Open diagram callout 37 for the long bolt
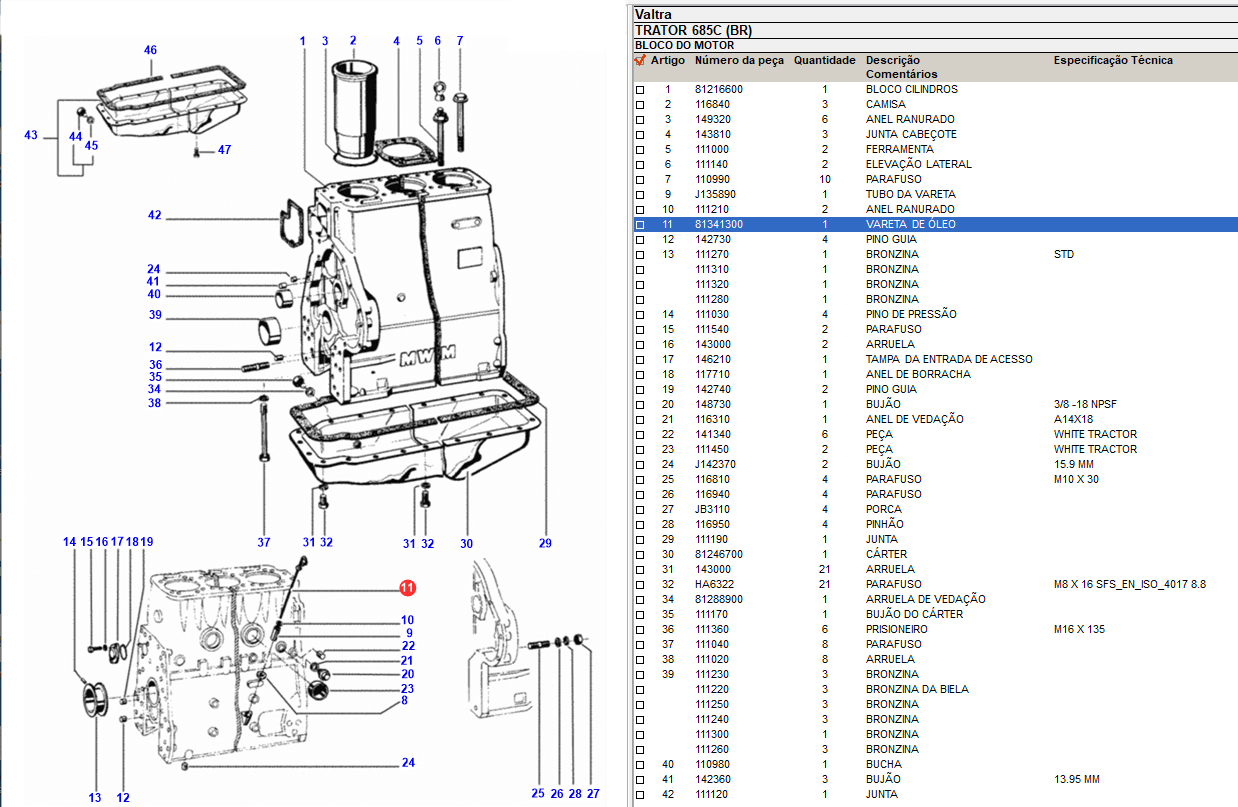The width and height of the screenshot is (1238, 807). tap(264, 543)
